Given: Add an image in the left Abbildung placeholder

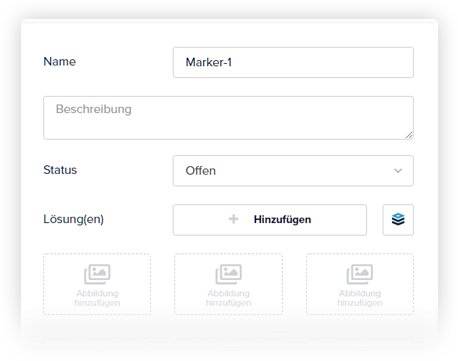Looking at the screenshot, I should pyautogui.click(x=97, y=284).
